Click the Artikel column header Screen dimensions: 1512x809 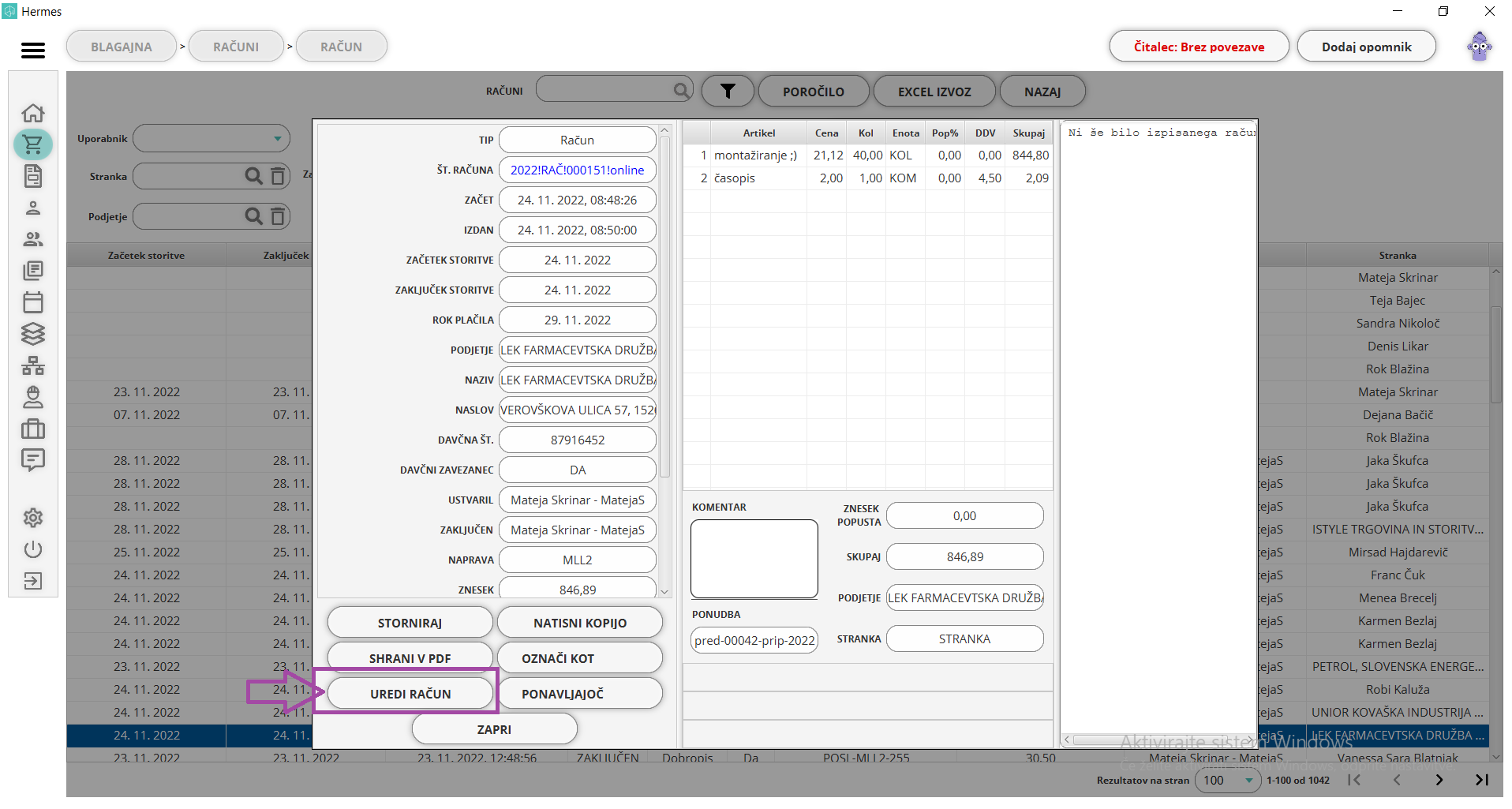759,133
